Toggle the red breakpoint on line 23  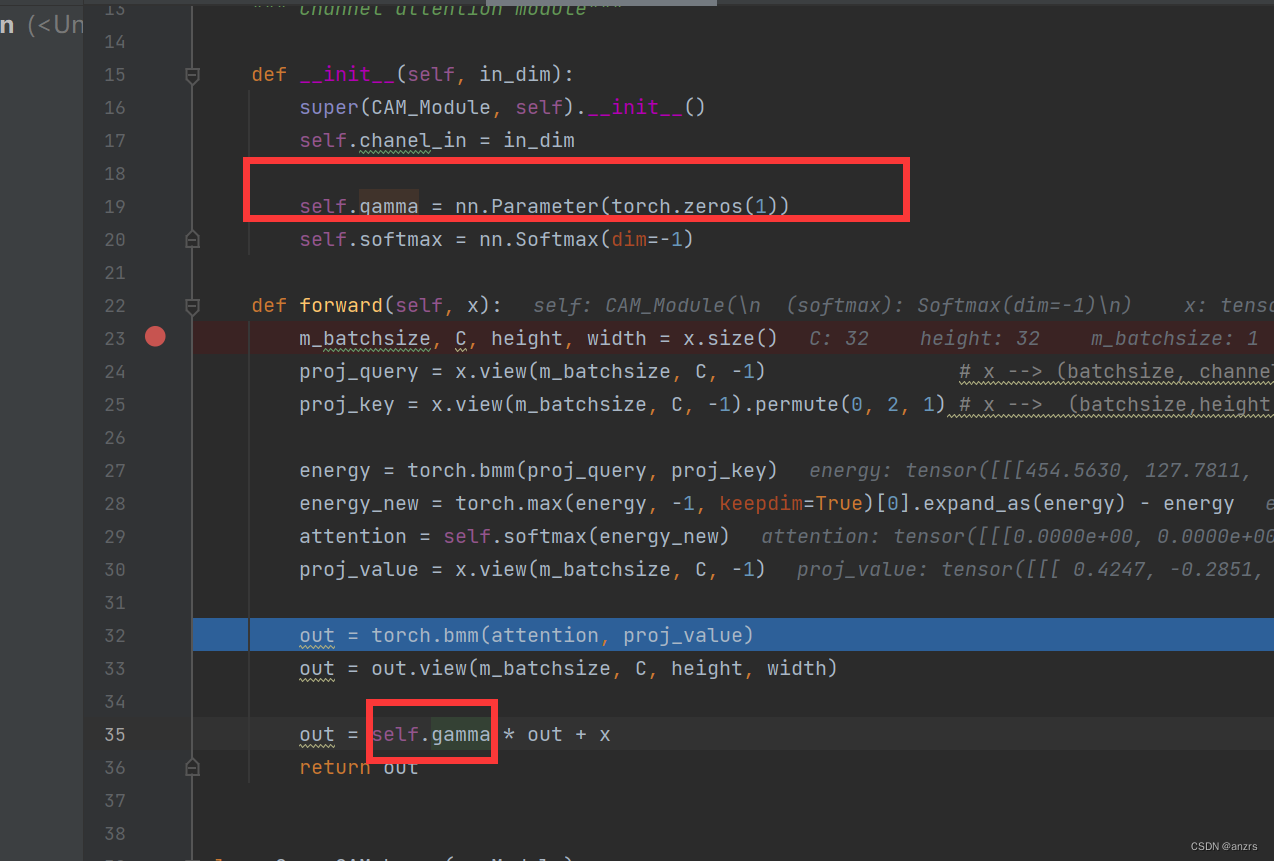(x=155, y=337)
